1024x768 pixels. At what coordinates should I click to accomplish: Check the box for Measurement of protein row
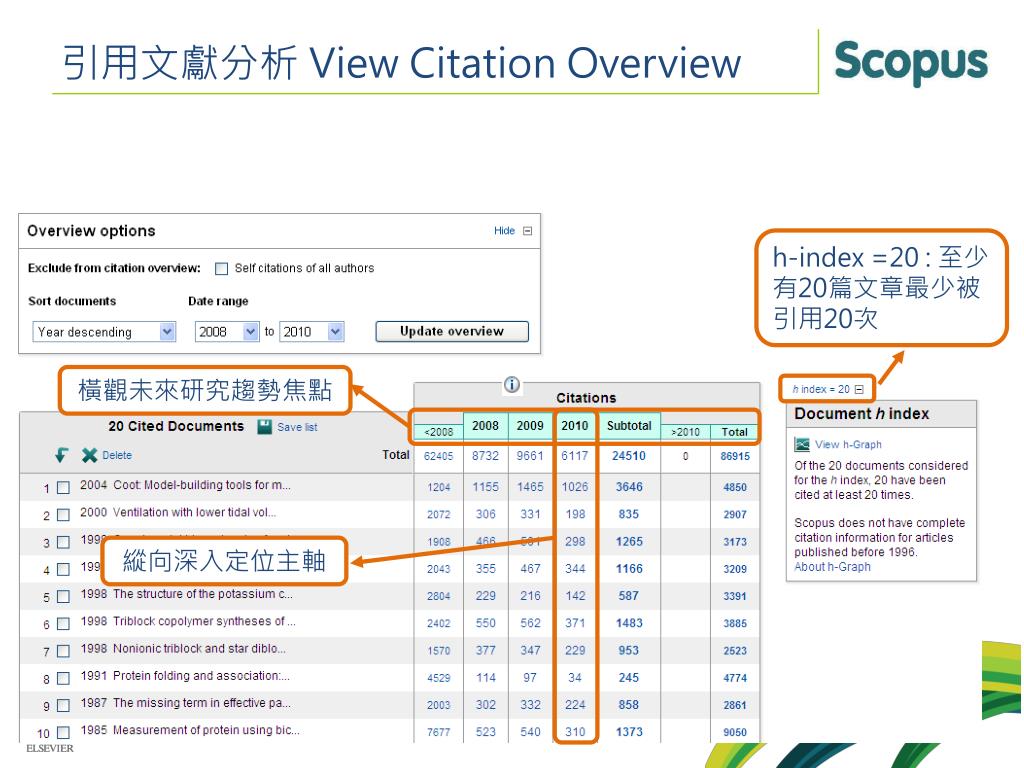click(63, 733)
